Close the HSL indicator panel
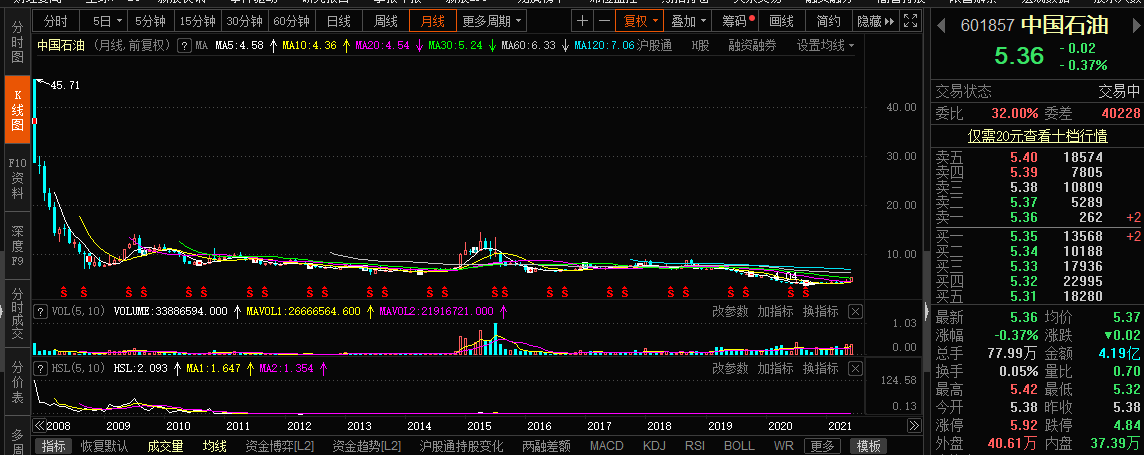 coord(855,369)
